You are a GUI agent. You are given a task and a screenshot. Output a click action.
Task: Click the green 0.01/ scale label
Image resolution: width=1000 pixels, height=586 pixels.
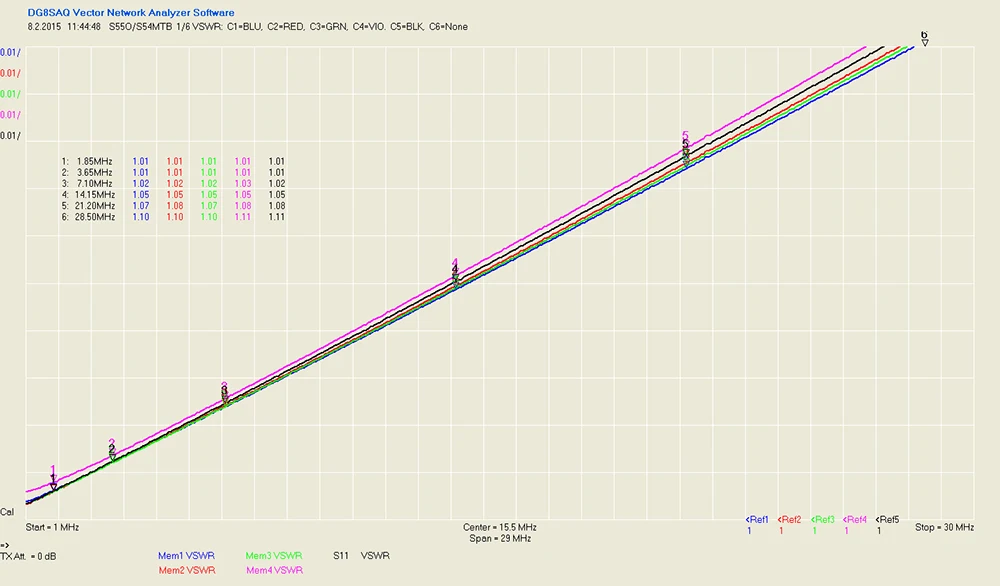pyautogui.click(x=10, y=94)
